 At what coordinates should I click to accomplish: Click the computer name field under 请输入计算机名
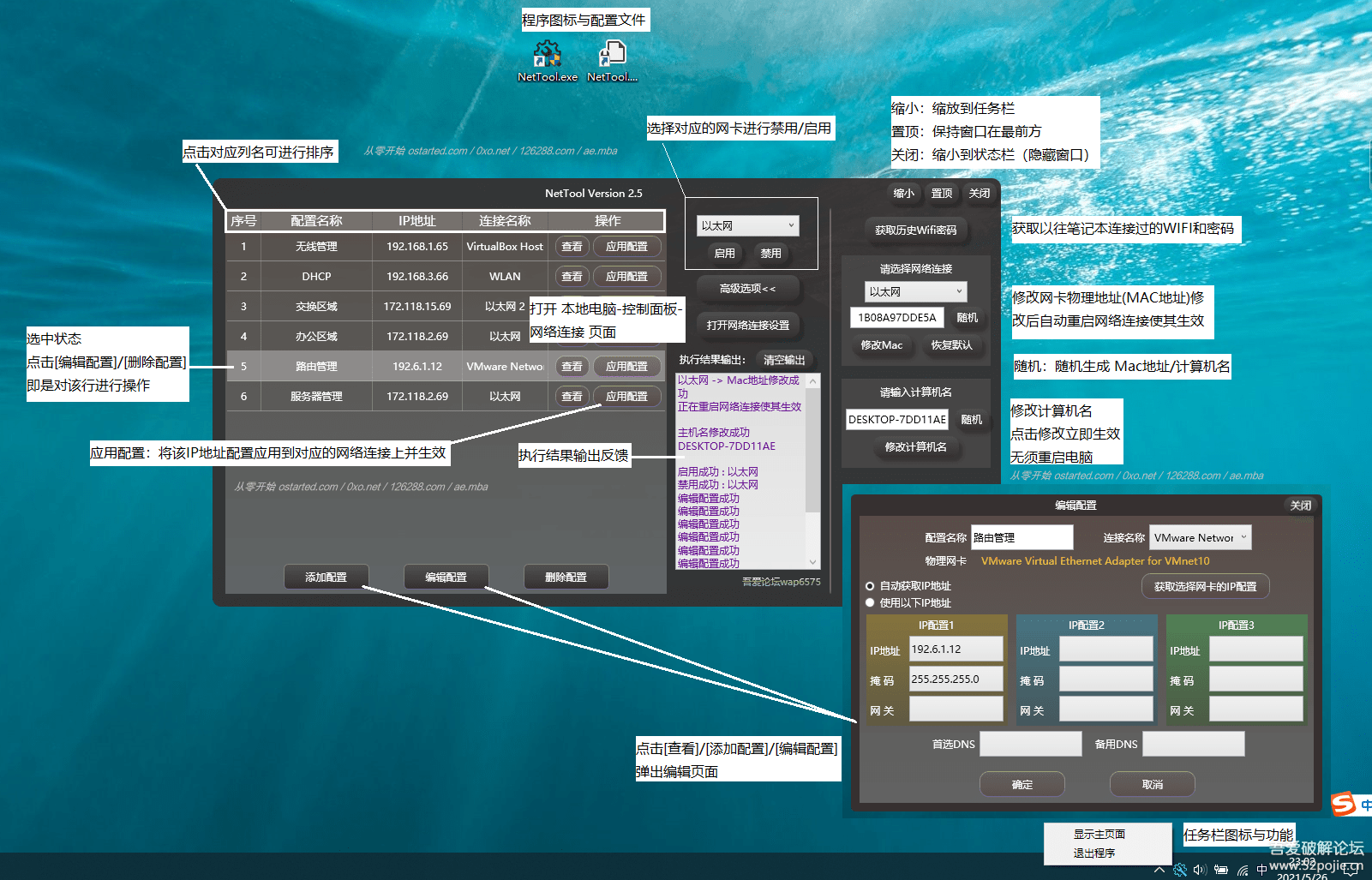click(x=897, y=420)
